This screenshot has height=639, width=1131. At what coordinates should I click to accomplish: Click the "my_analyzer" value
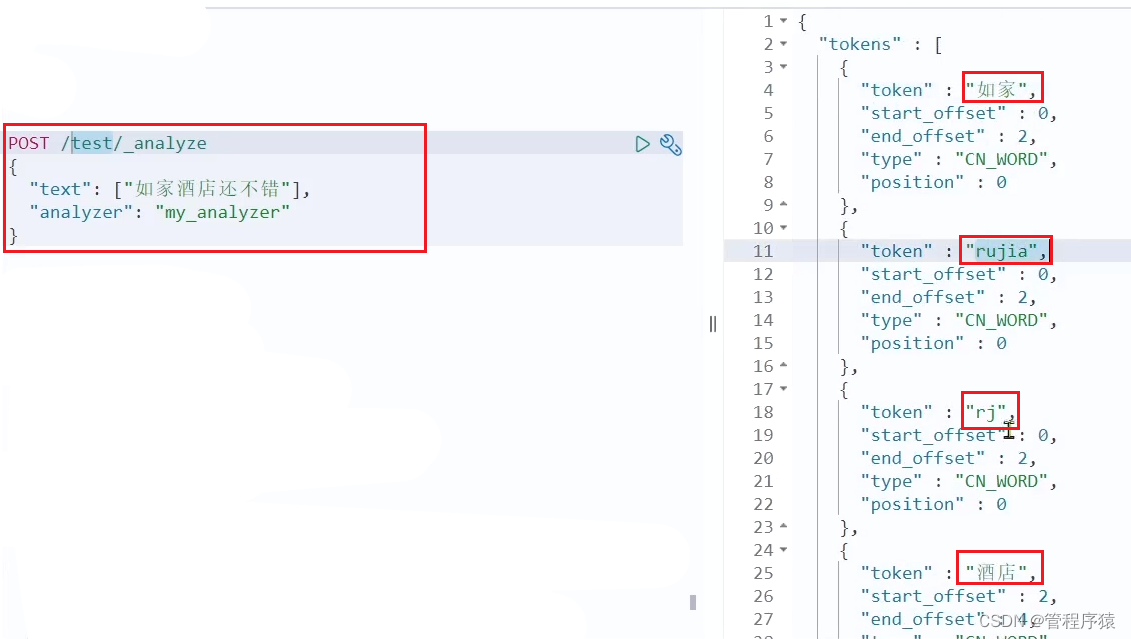222,212
